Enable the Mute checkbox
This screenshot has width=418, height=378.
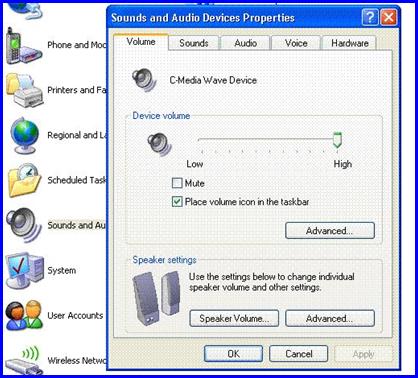[177, 183]
